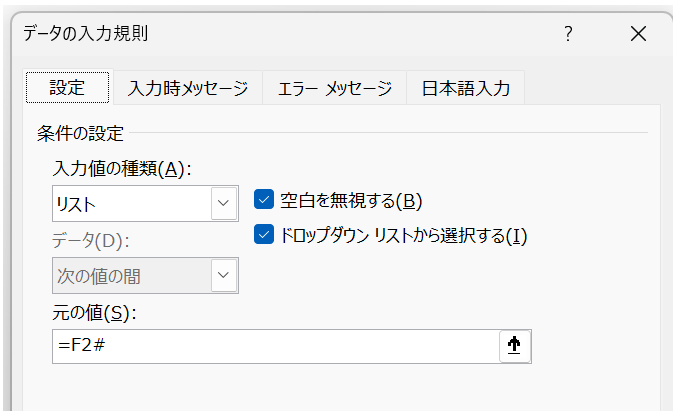This screenshot has width=684, height=411.
Task: Click the chevron arrow beside リスト
Action: (224, 203)
